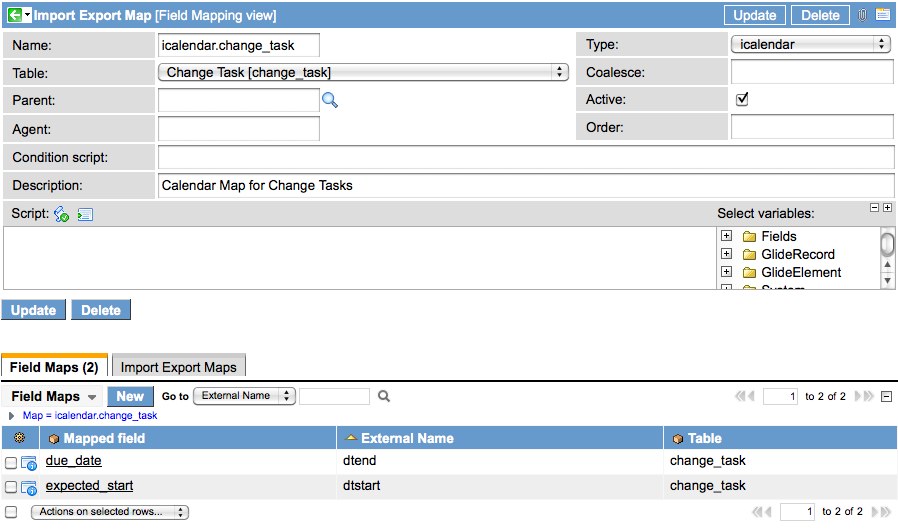Select the Field Maps (2) tab
Viewport: 898px width, 529px height.
pyautogui.click(x=54, y=367)
